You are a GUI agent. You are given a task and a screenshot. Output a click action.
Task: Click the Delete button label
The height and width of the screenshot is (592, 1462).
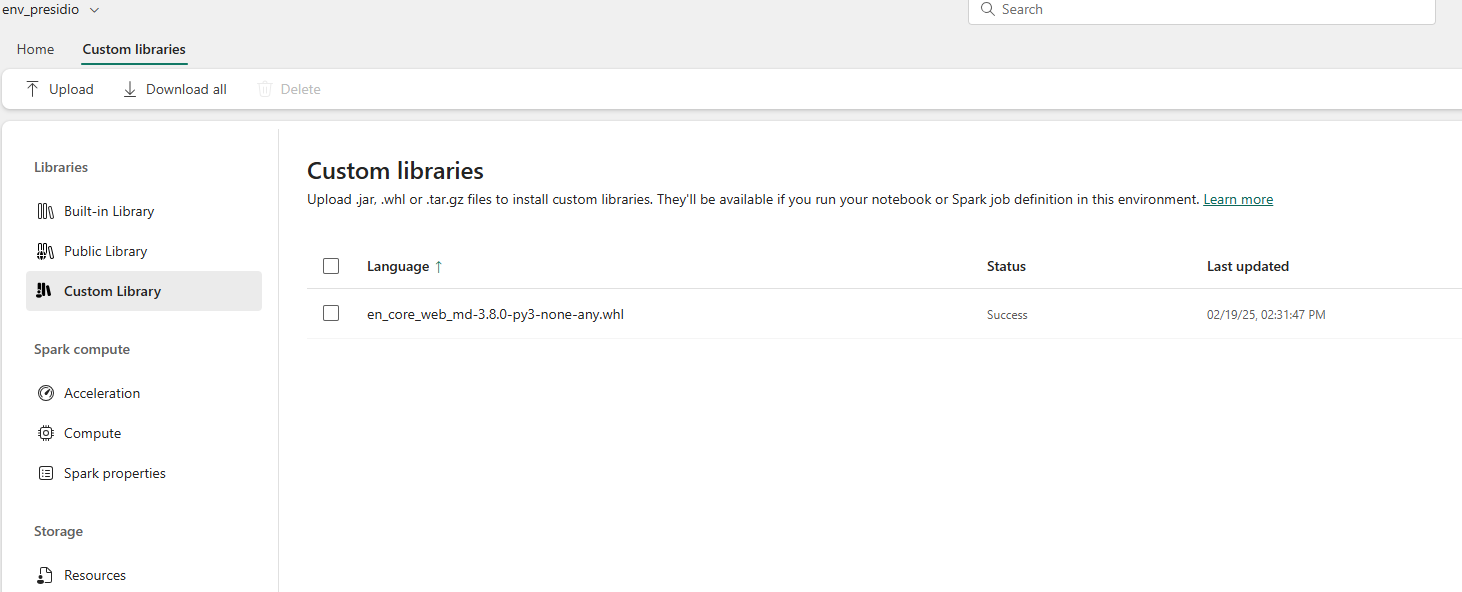point(300,89)
